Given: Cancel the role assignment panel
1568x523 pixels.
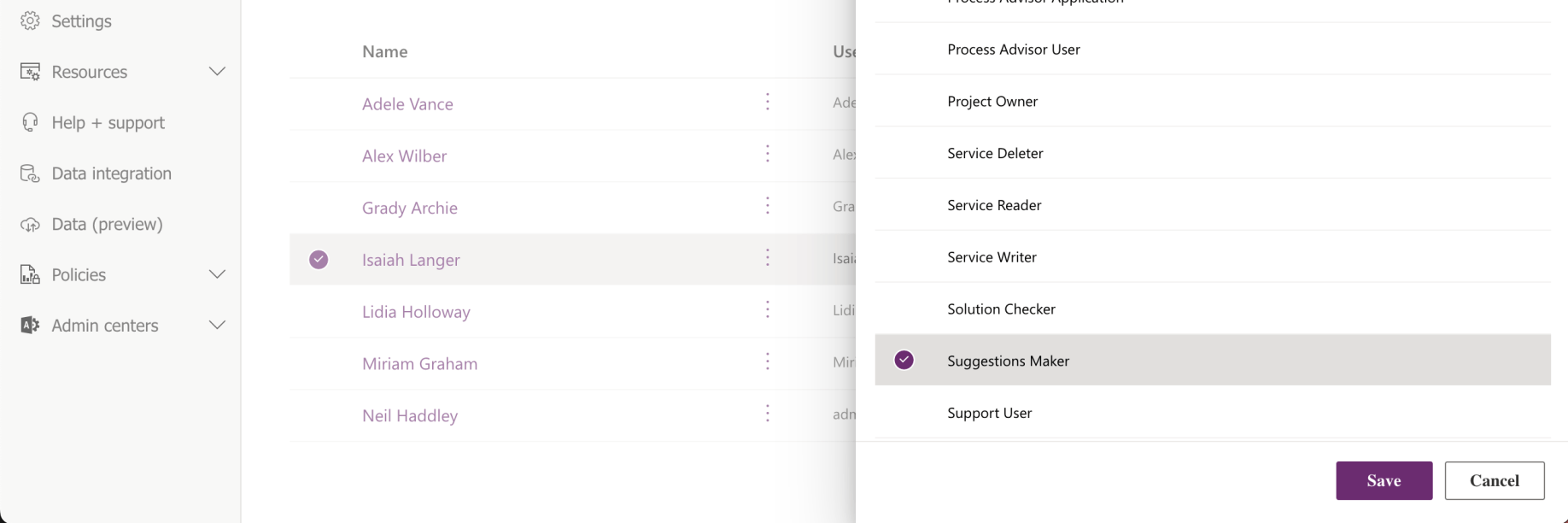Looking at the screenshot, I should click(1494, 480).
